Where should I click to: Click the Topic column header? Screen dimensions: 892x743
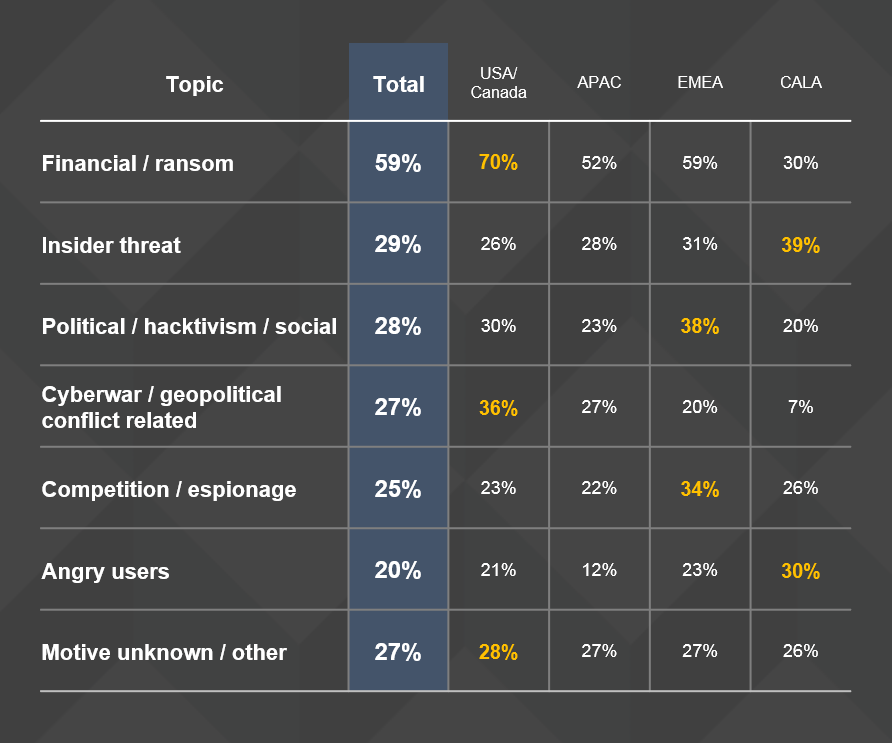pos(195,84)
